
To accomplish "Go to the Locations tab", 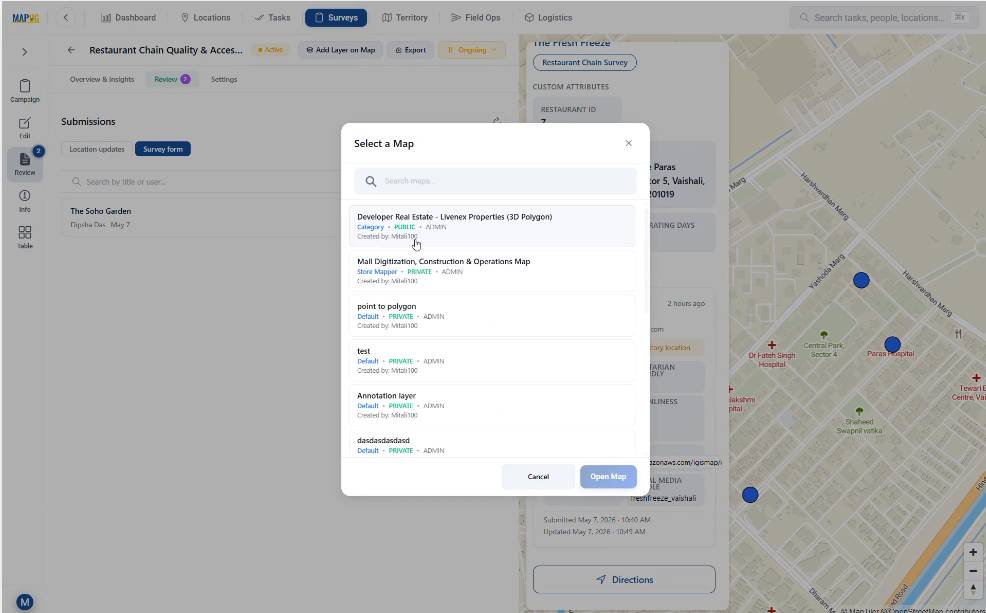I will click(206, 18).
